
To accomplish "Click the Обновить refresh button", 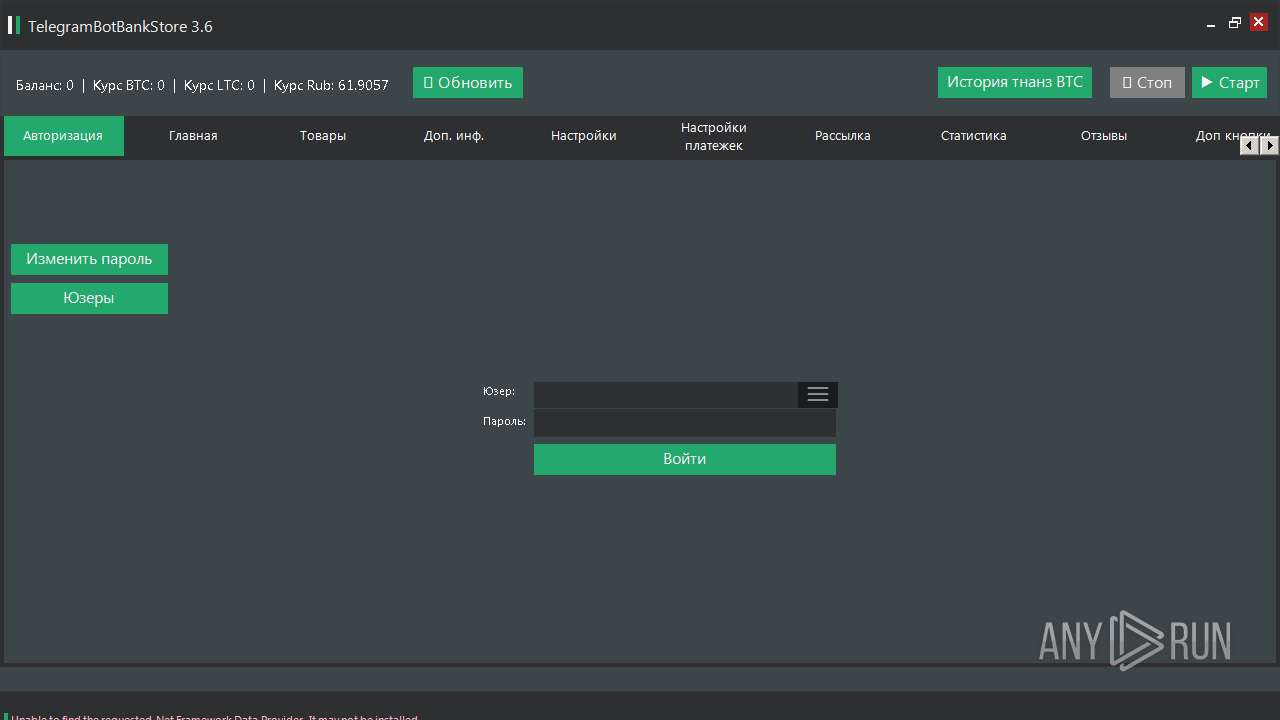I will click(x=468, y=82).
